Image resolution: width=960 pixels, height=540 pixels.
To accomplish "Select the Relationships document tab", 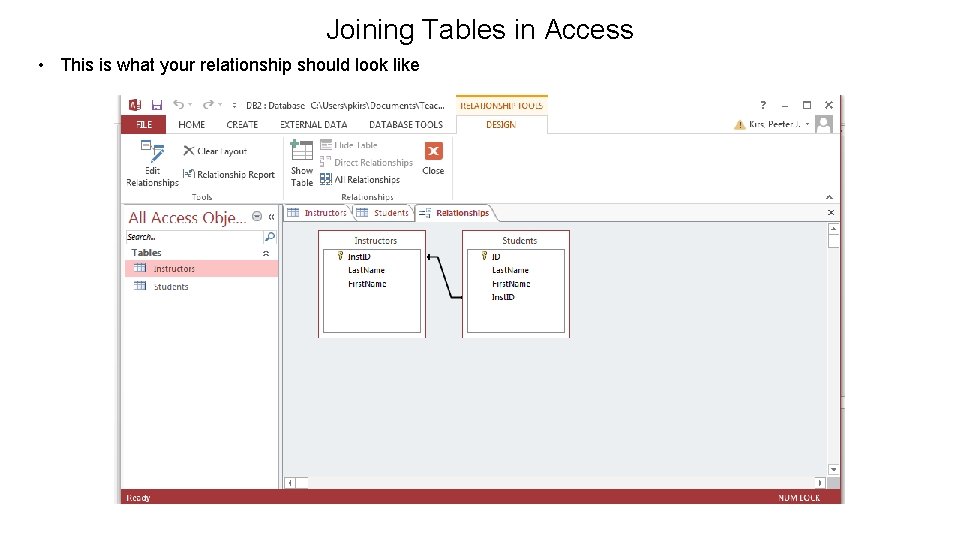I will coord(456,213).
